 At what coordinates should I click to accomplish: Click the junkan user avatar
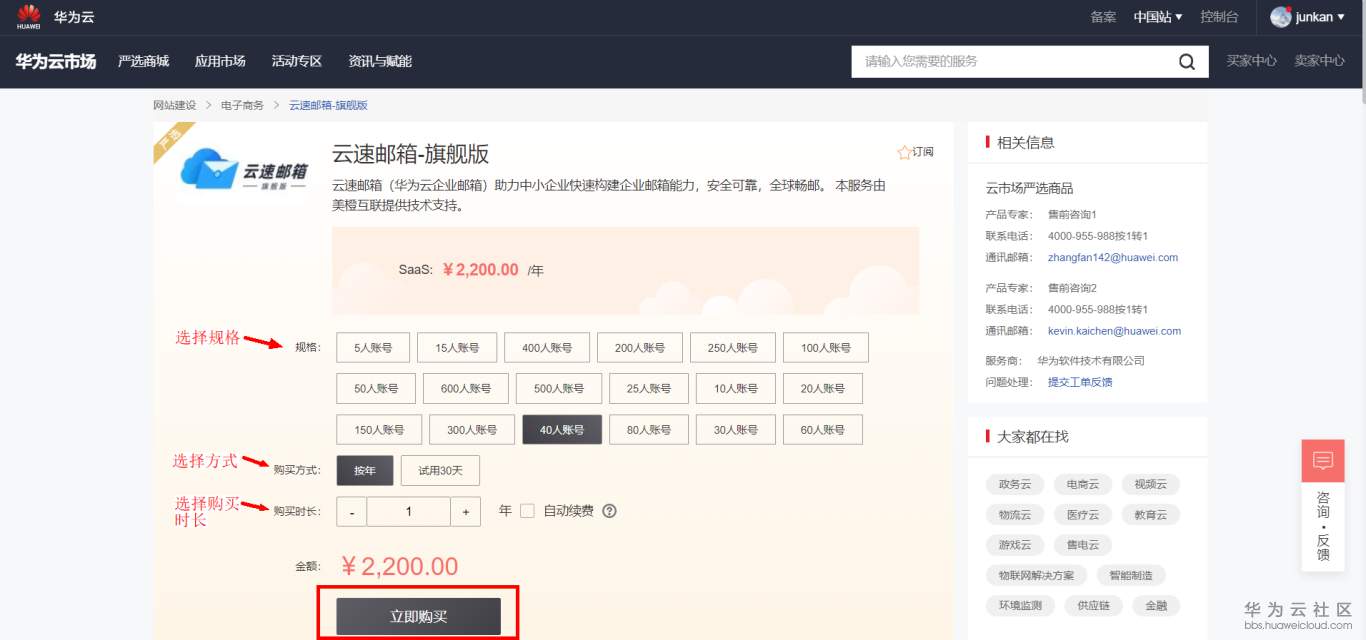[1281, 17]
